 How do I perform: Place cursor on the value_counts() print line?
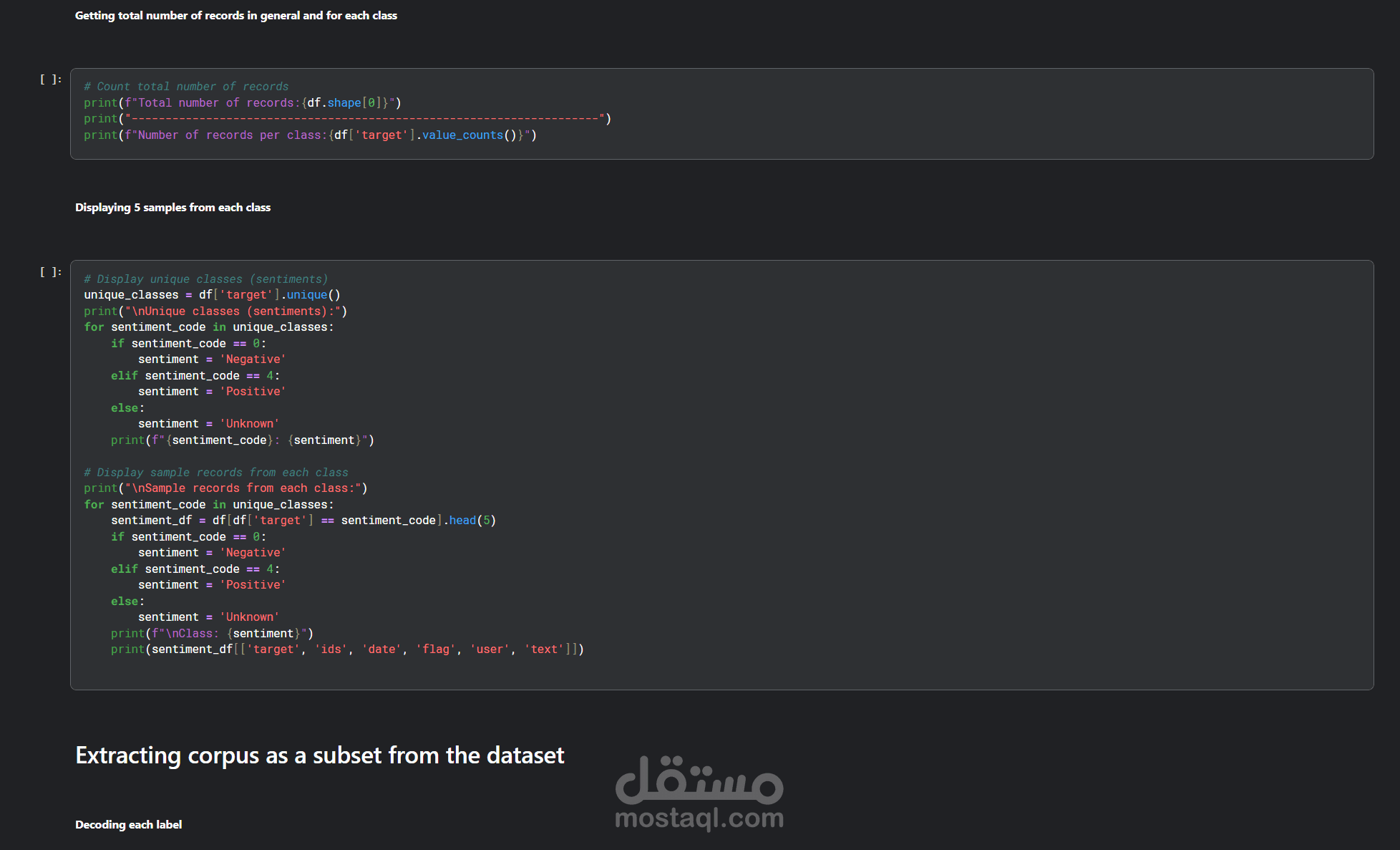coord(310,135)
